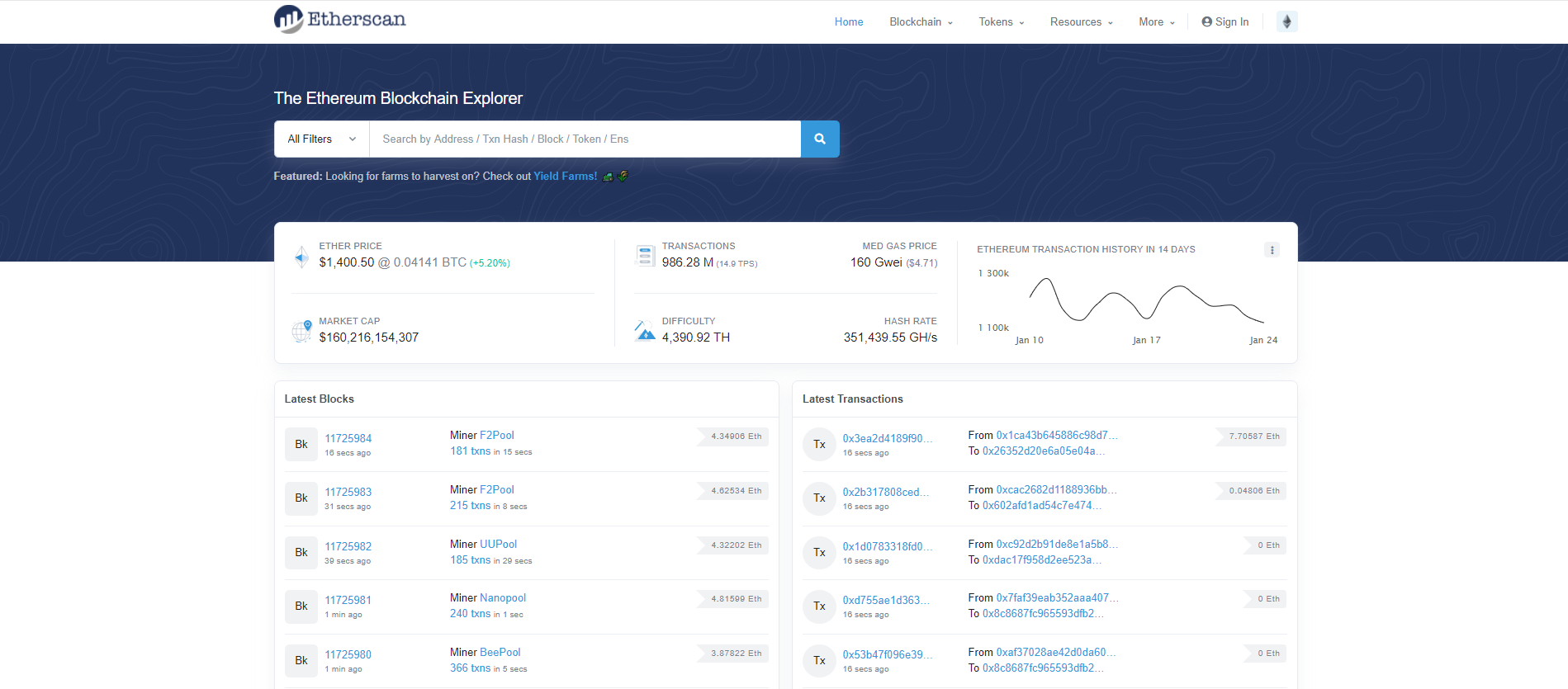View 181 txns link
The image size is (1568, 689).
tap(471, 451)
